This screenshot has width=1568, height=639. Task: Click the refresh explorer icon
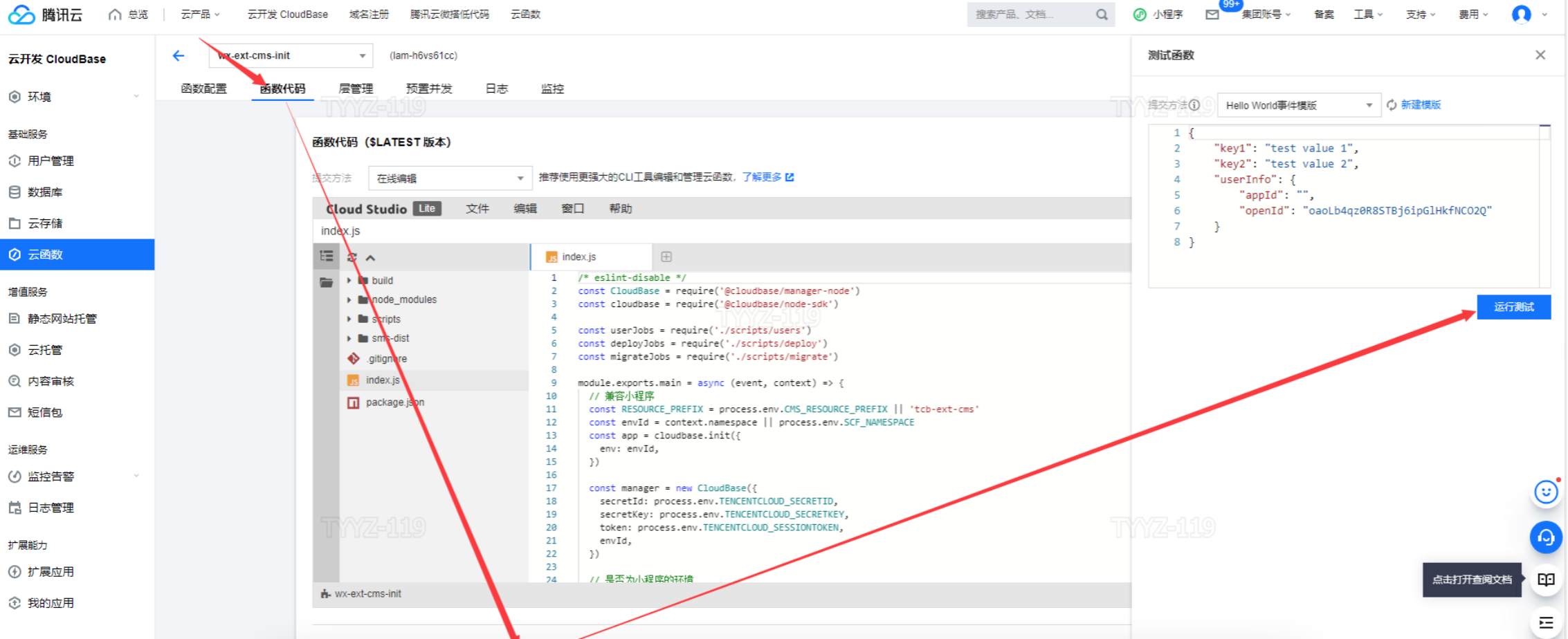[352, 257]
